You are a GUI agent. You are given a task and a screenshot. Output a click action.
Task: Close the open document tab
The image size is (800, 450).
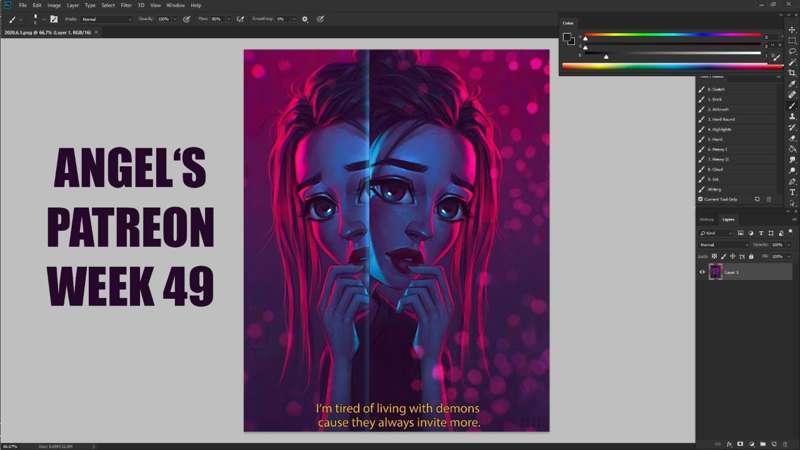96,32
